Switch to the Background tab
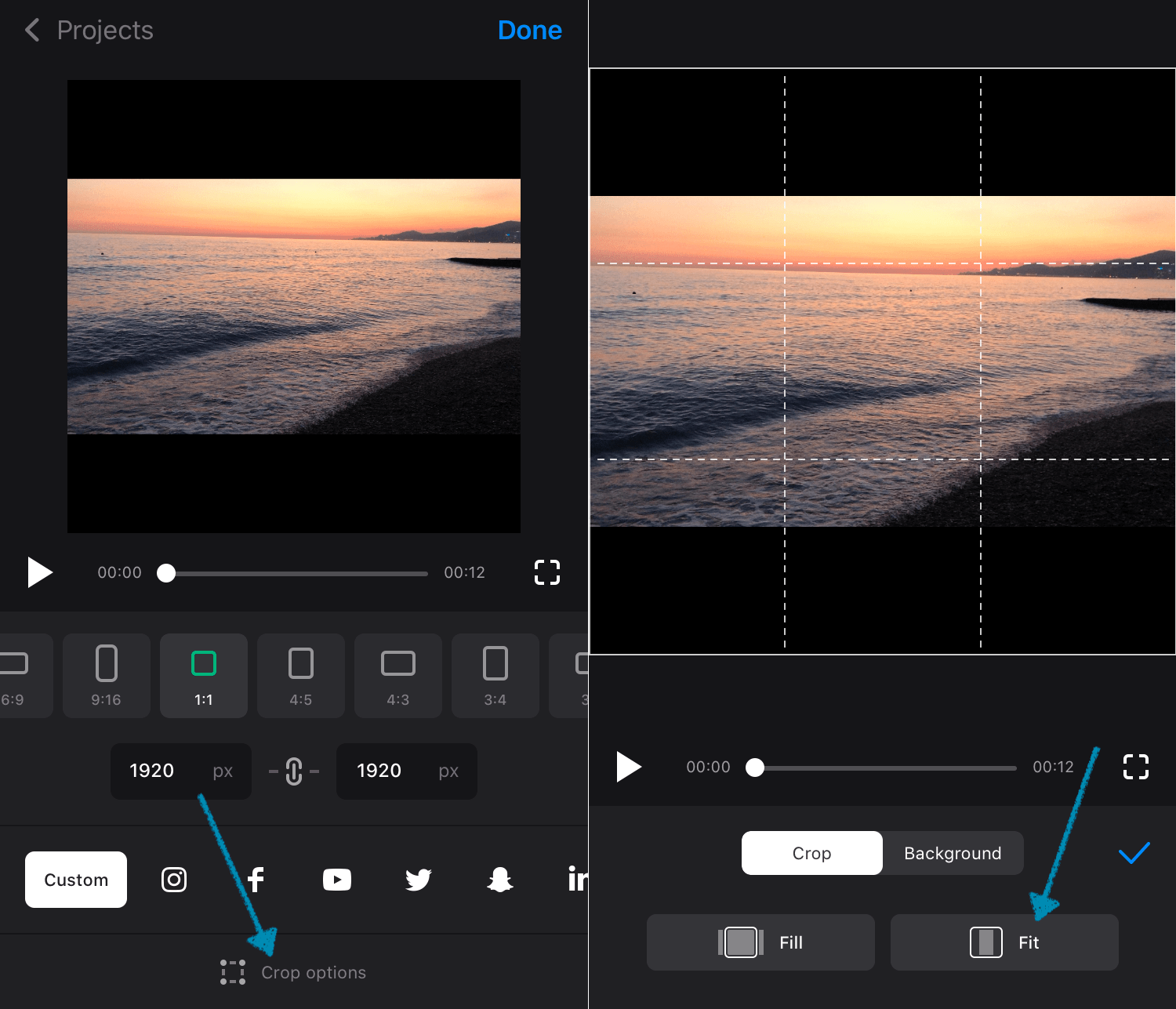This screenshot has height=1009, width=1176. tap(952, 853)
